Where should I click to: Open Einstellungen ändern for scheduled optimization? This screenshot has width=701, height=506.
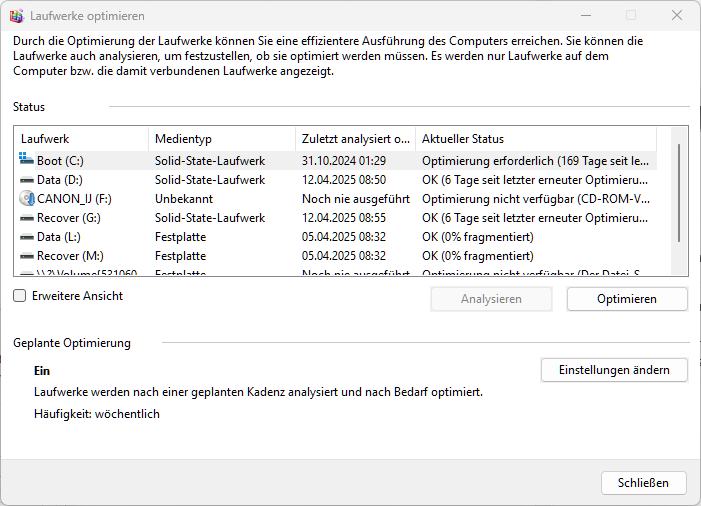(x=614, y=370)
